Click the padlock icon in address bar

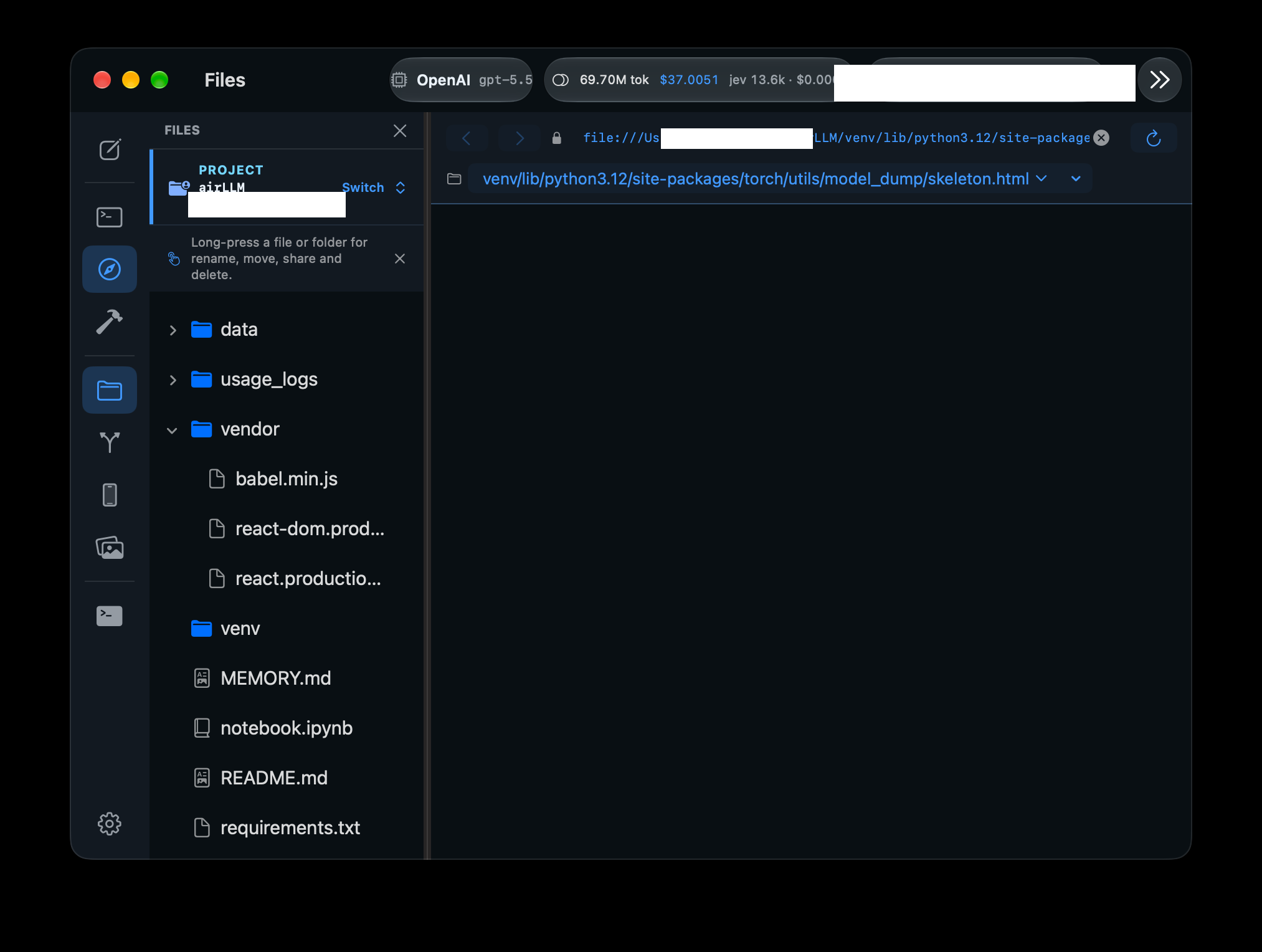coord(557,138)
